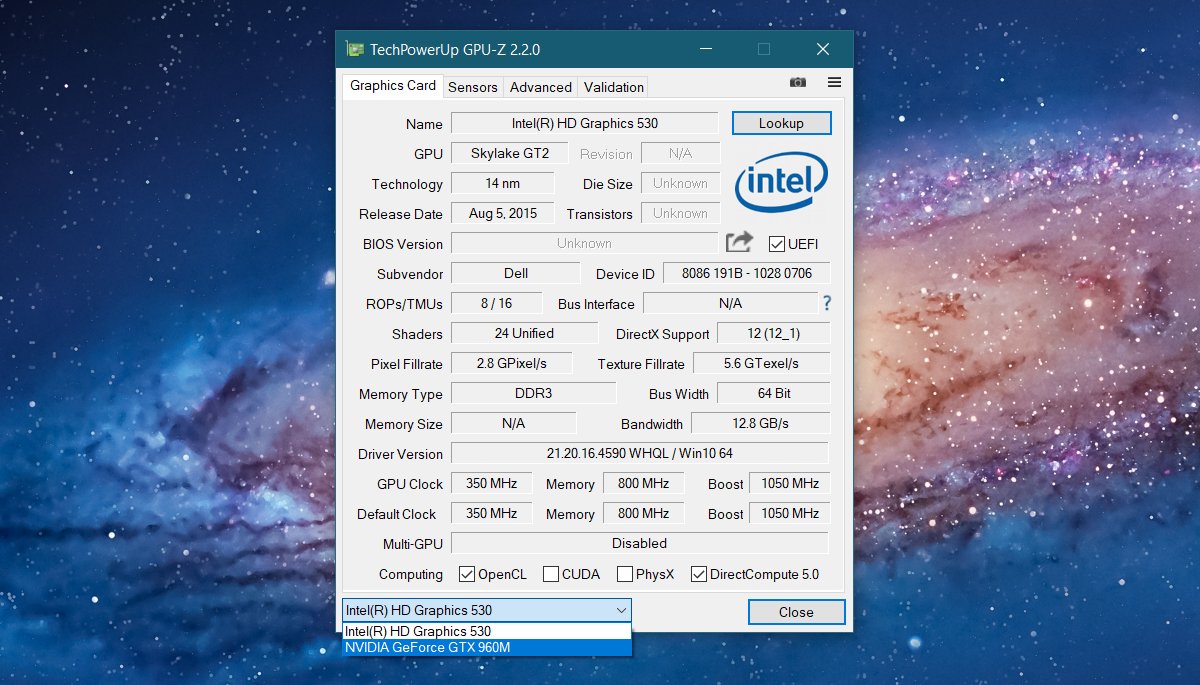Click the Shaders value 24 Unified
Screen dimensions: 1200x685
[x=524, y=333]
